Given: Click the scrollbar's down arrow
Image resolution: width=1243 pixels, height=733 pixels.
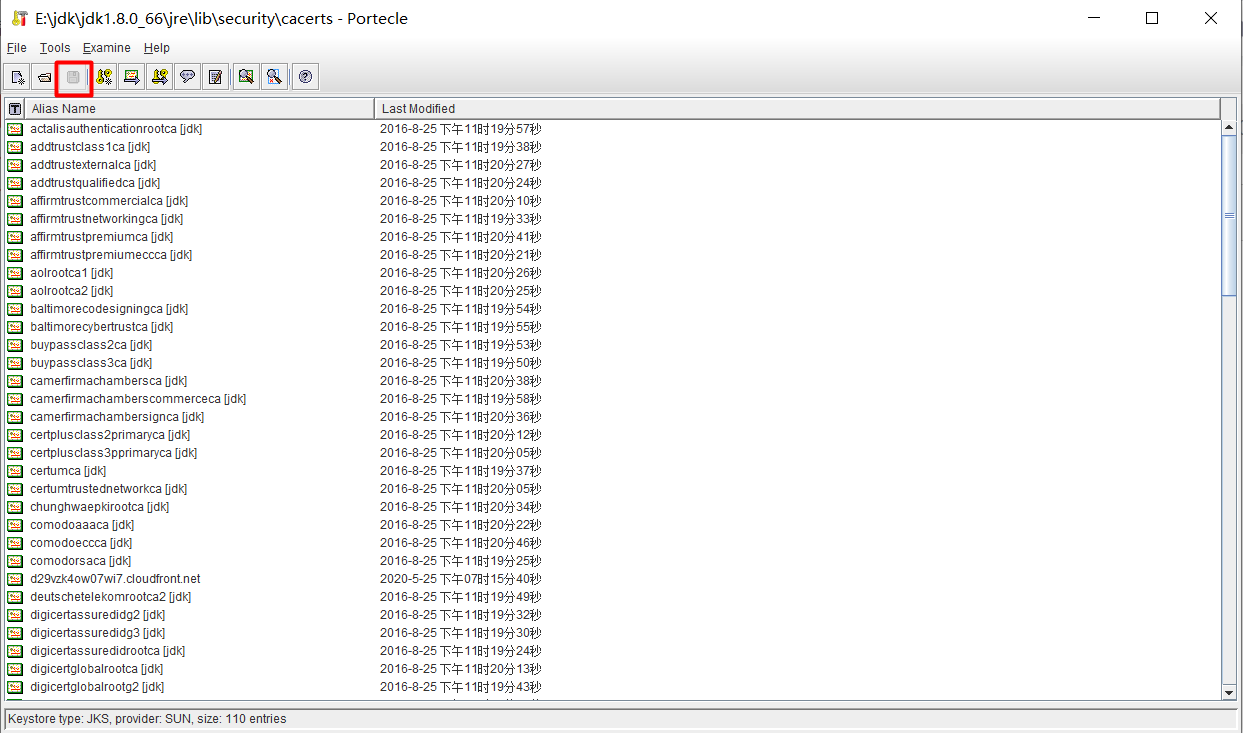Looking at the screenshot, I should [1230, 693].
